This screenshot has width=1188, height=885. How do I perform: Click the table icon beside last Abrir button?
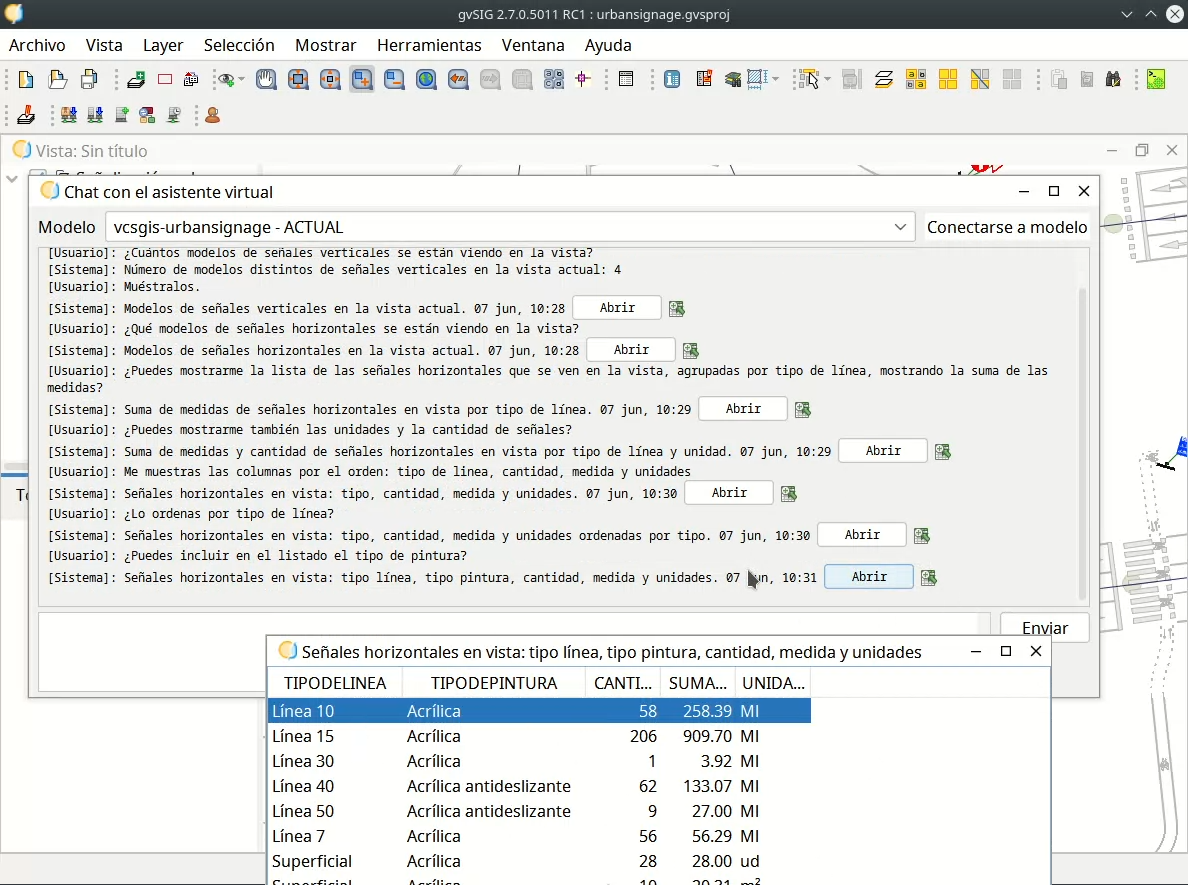click(929, 578)
